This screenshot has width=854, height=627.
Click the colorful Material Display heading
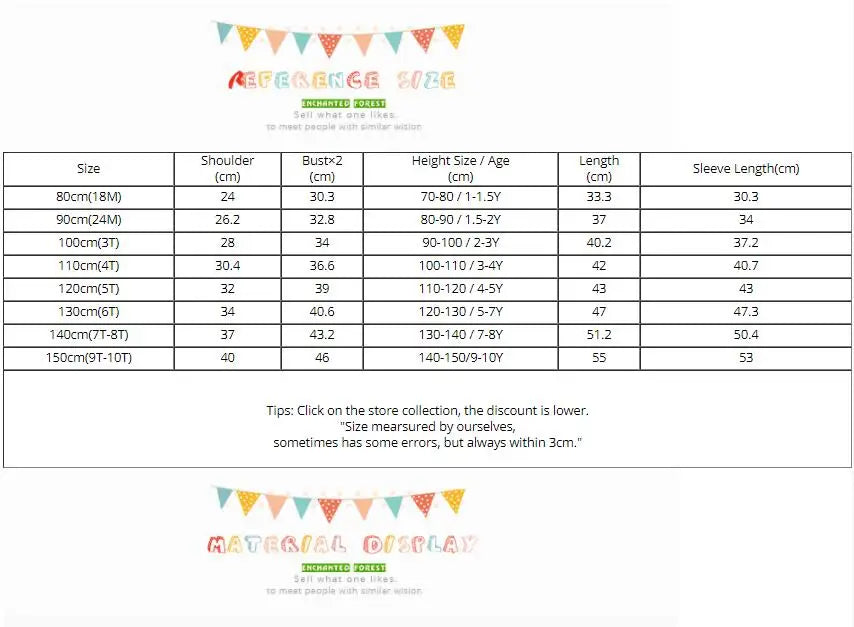point(342,545)
